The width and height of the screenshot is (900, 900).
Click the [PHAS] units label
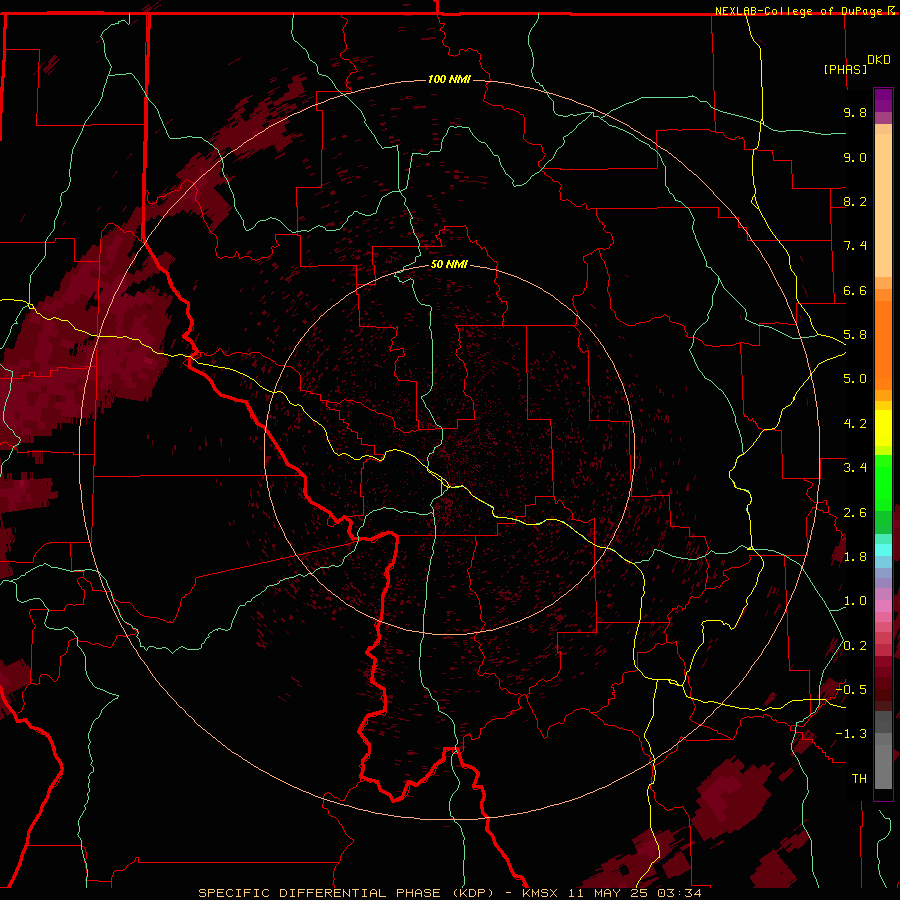click(845, 69)
